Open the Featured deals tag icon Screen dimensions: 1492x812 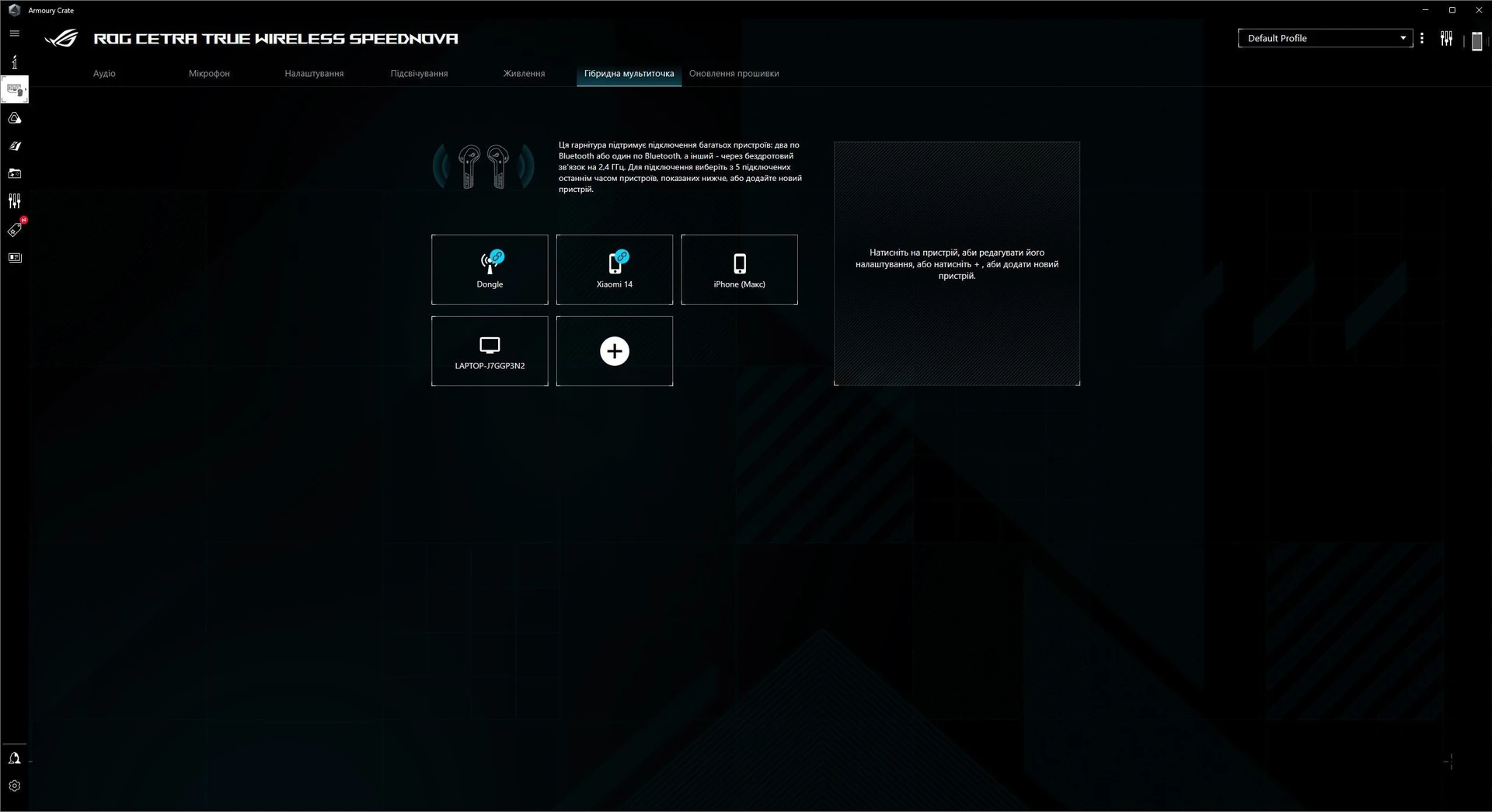click(16, 228)
